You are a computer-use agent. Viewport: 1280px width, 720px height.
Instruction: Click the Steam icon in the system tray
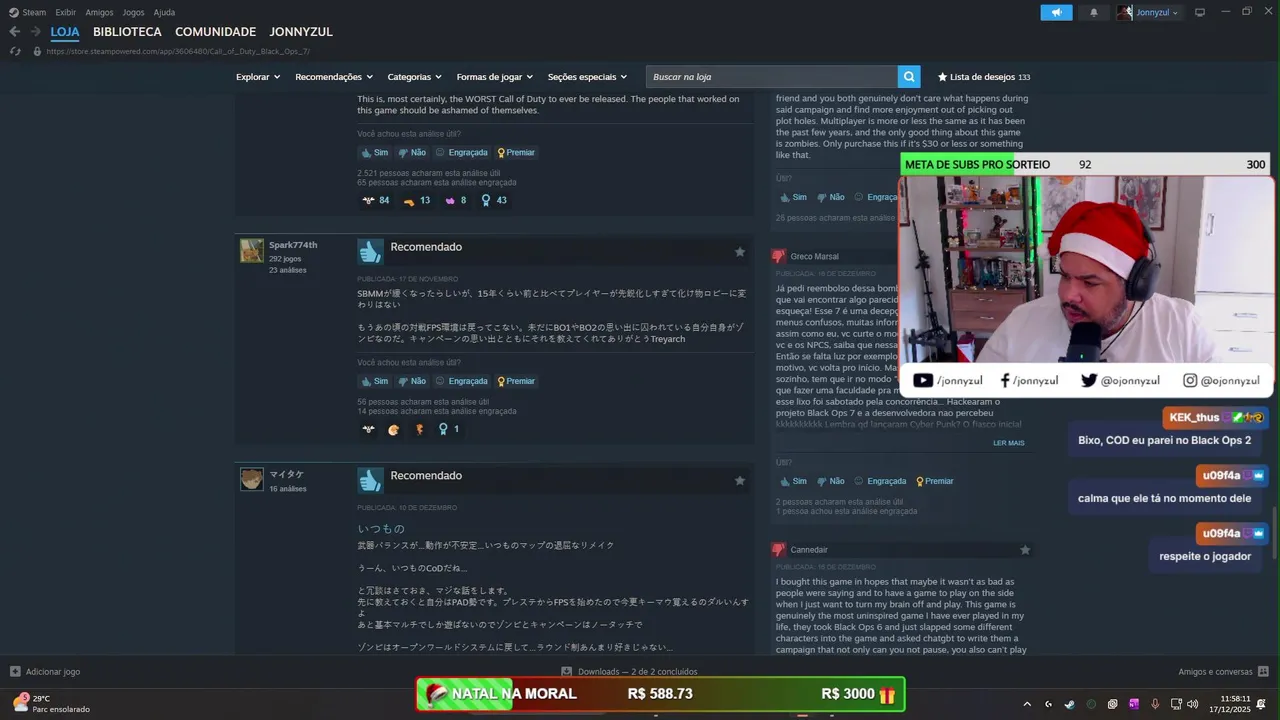click(x=1069, y=704)
